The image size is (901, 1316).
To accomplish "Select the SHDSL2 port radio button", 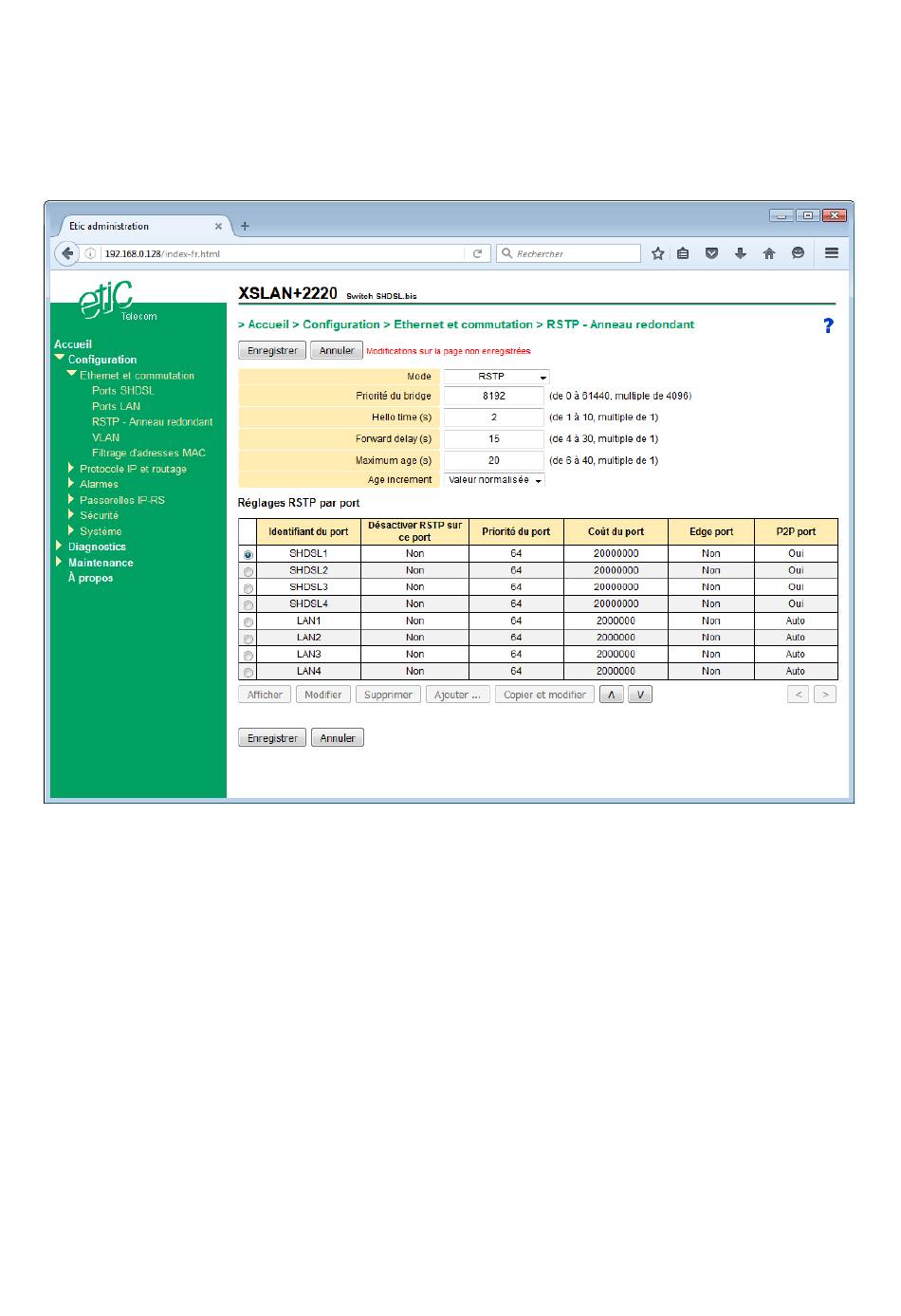I will pyautogui.click(x=248, y=571).
